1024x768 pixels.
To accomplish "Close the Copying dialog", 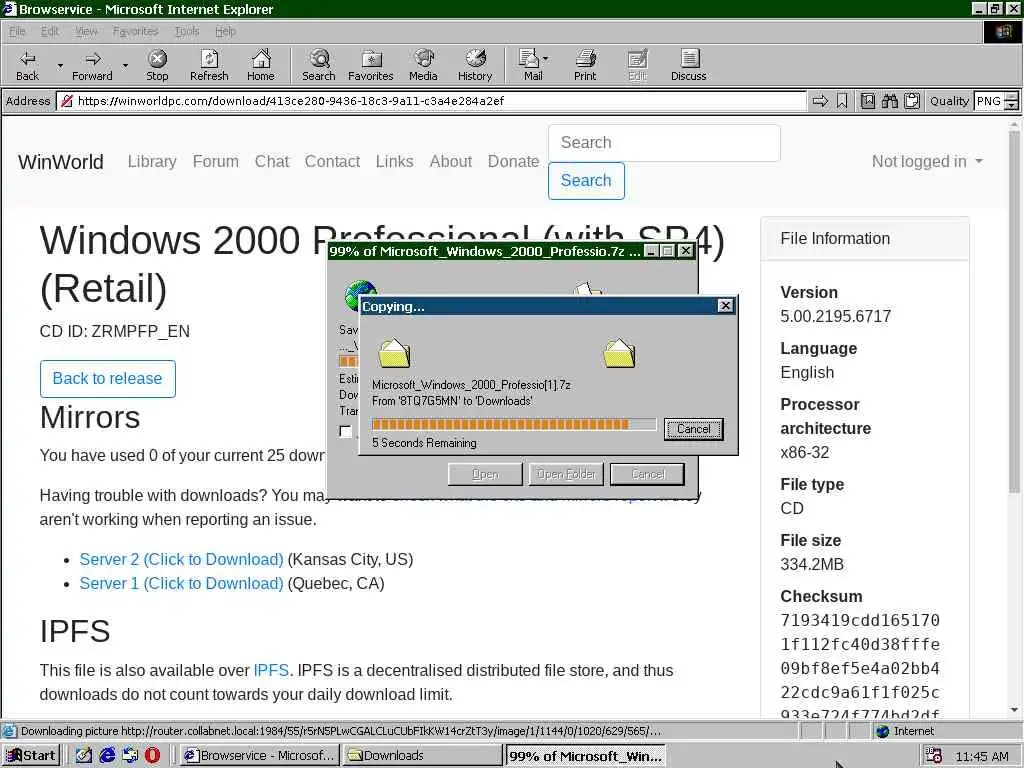I will pos(725,306).
